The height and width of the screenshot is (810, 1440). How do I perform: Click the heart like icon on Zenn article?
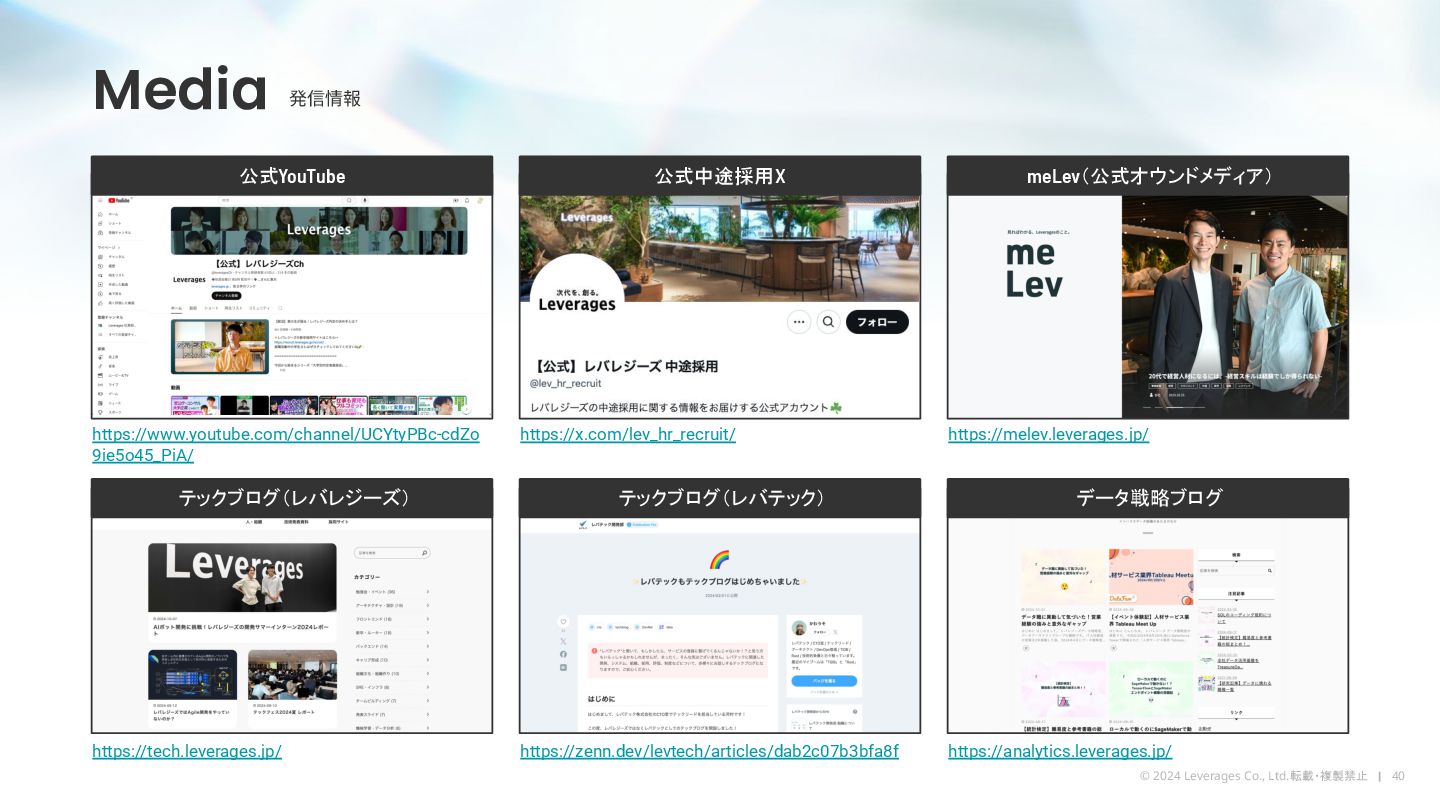coord(563,621)
